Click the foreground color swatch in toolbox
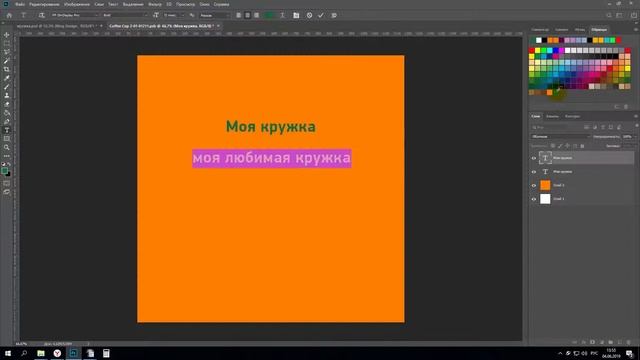The height and width of the screenshot is (360, 640). [4, 171]
